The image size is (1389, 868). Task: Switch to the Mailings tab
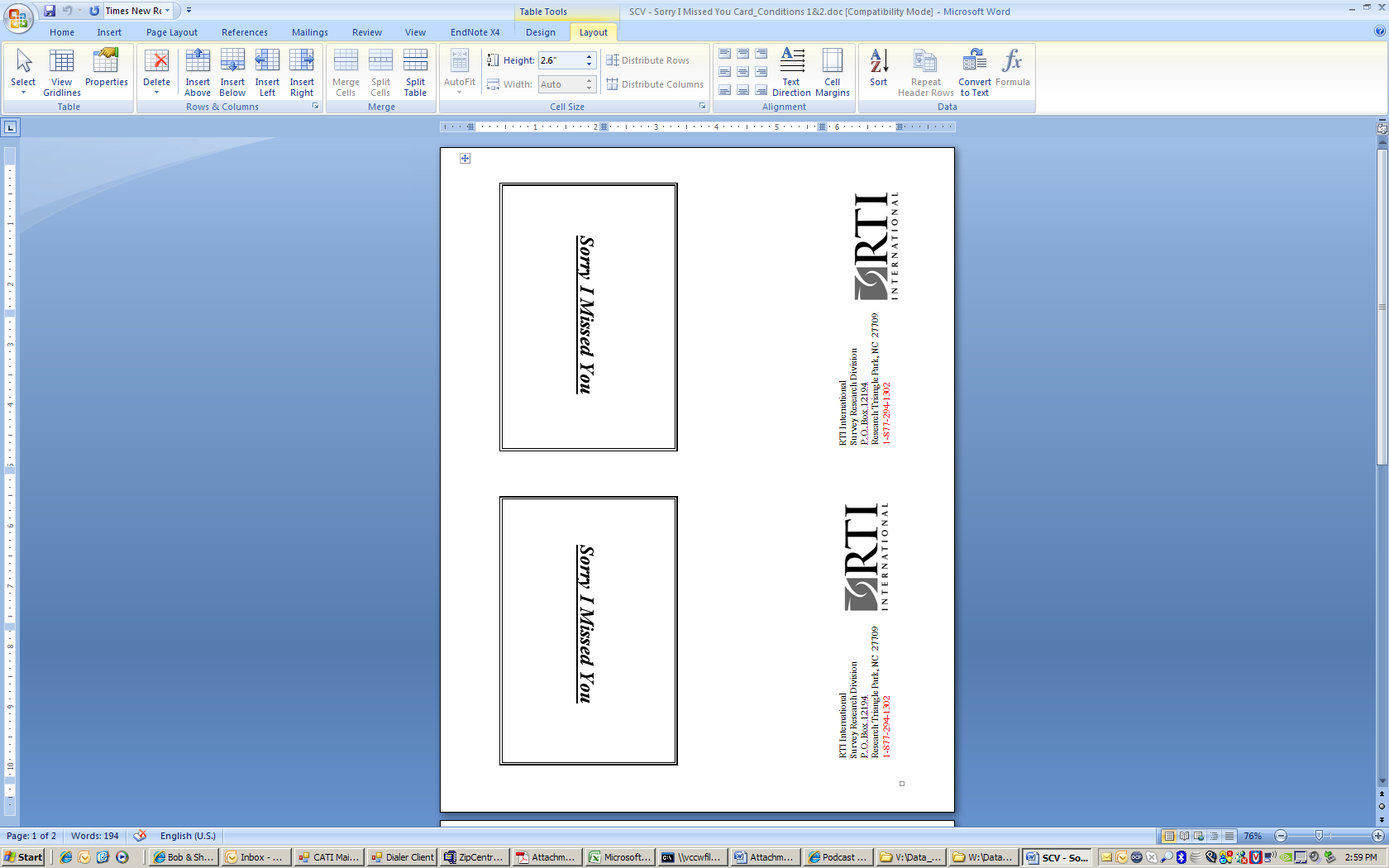click(x=310, y=32)
